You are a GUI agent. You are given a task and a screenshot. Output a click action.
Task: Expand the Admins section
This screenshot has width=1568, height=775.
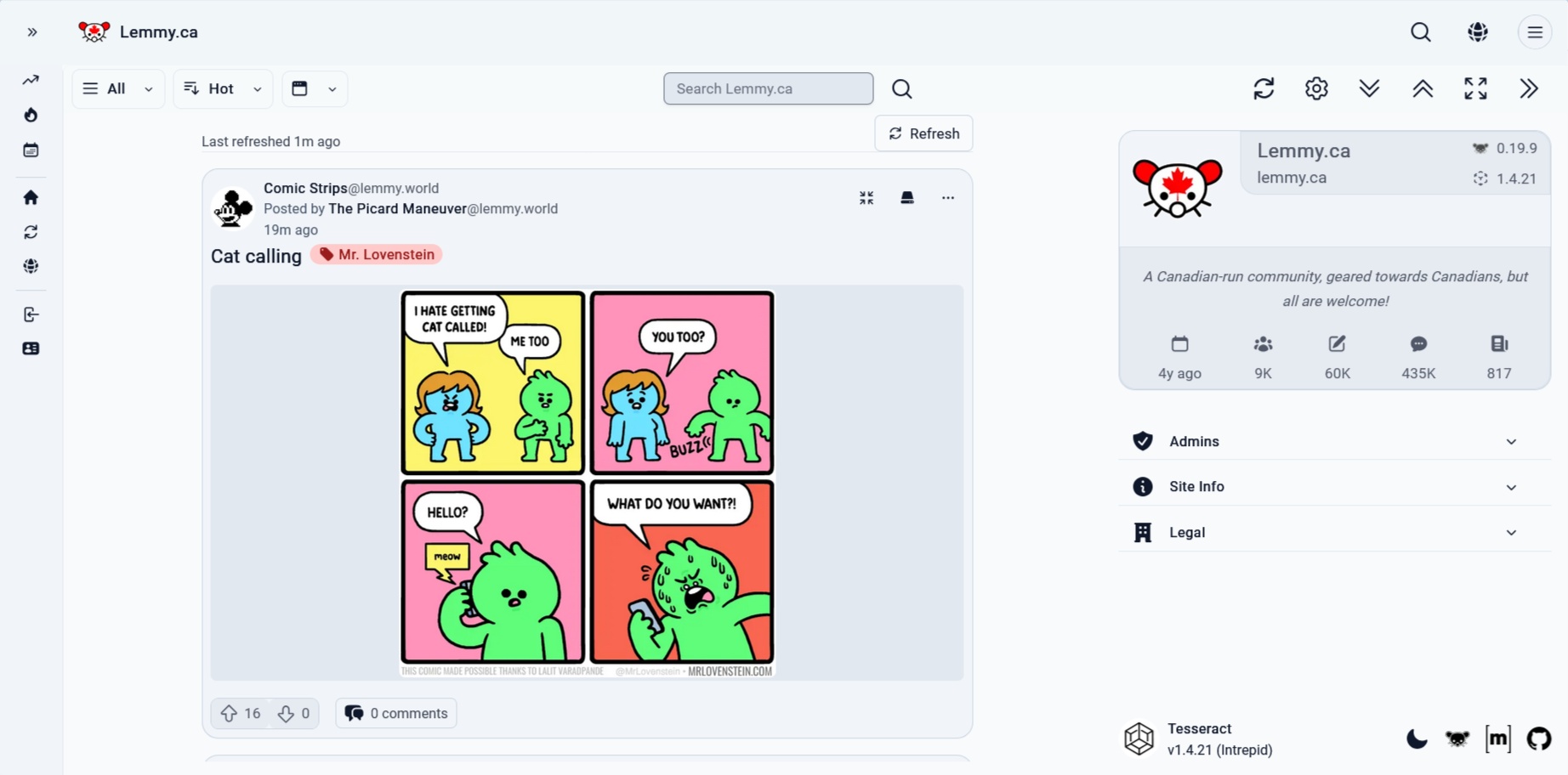click(1334, 441)
